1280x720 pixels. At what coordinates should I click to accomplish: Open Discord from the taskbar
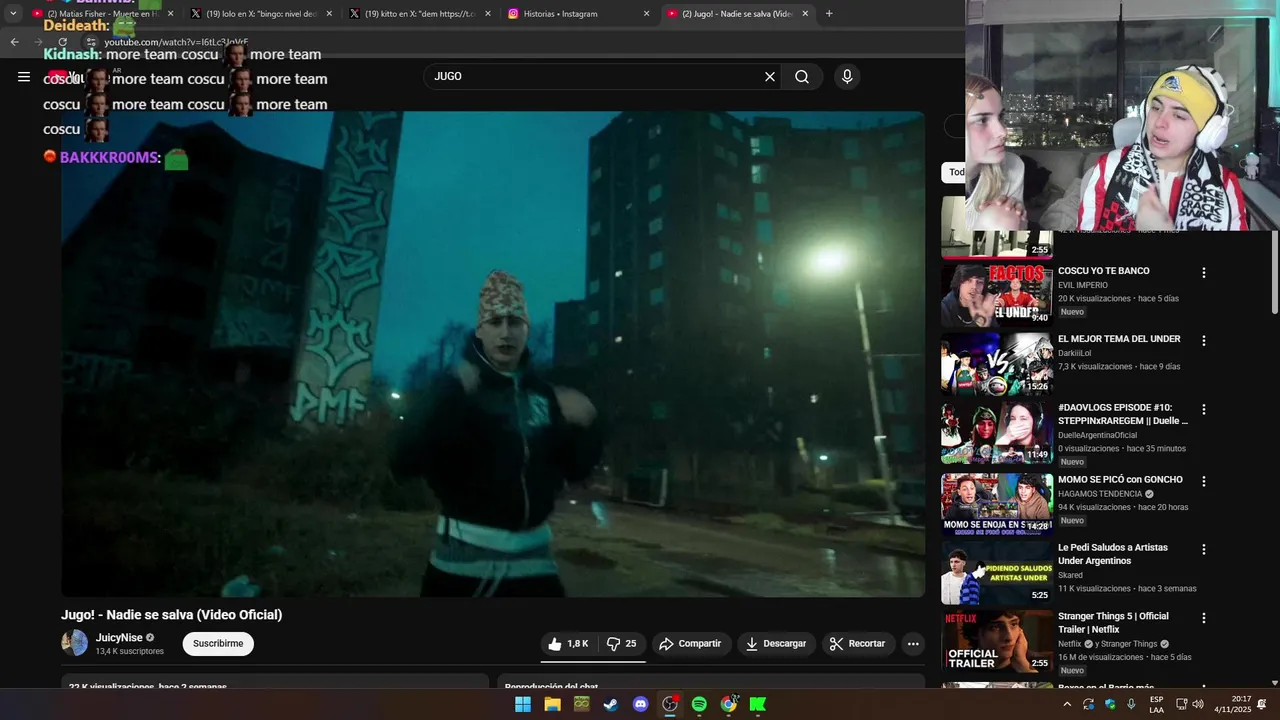coord(640,704)
